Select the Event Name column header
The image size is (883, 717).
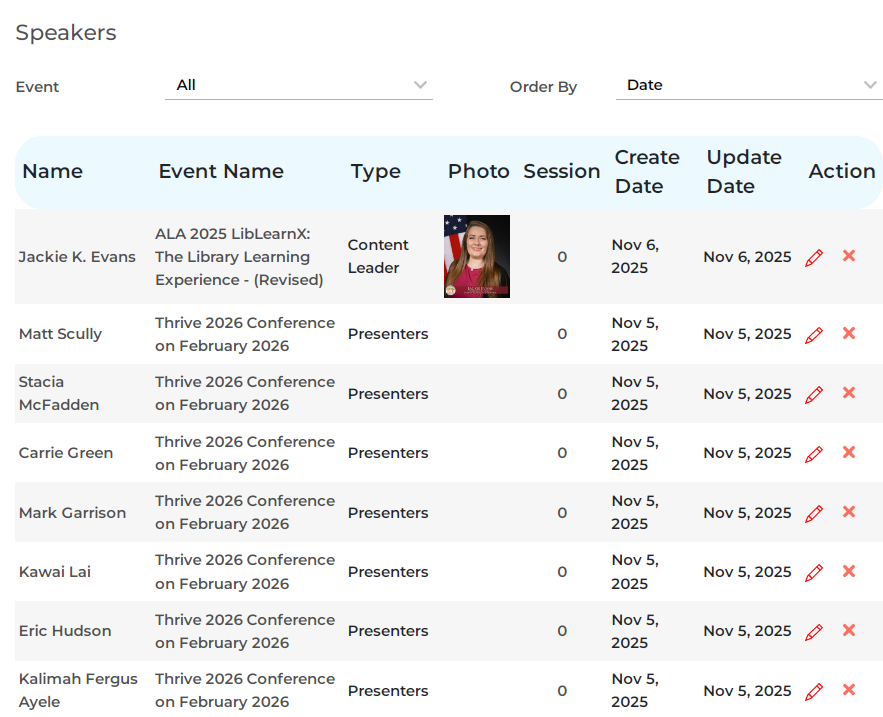(221, 172)
